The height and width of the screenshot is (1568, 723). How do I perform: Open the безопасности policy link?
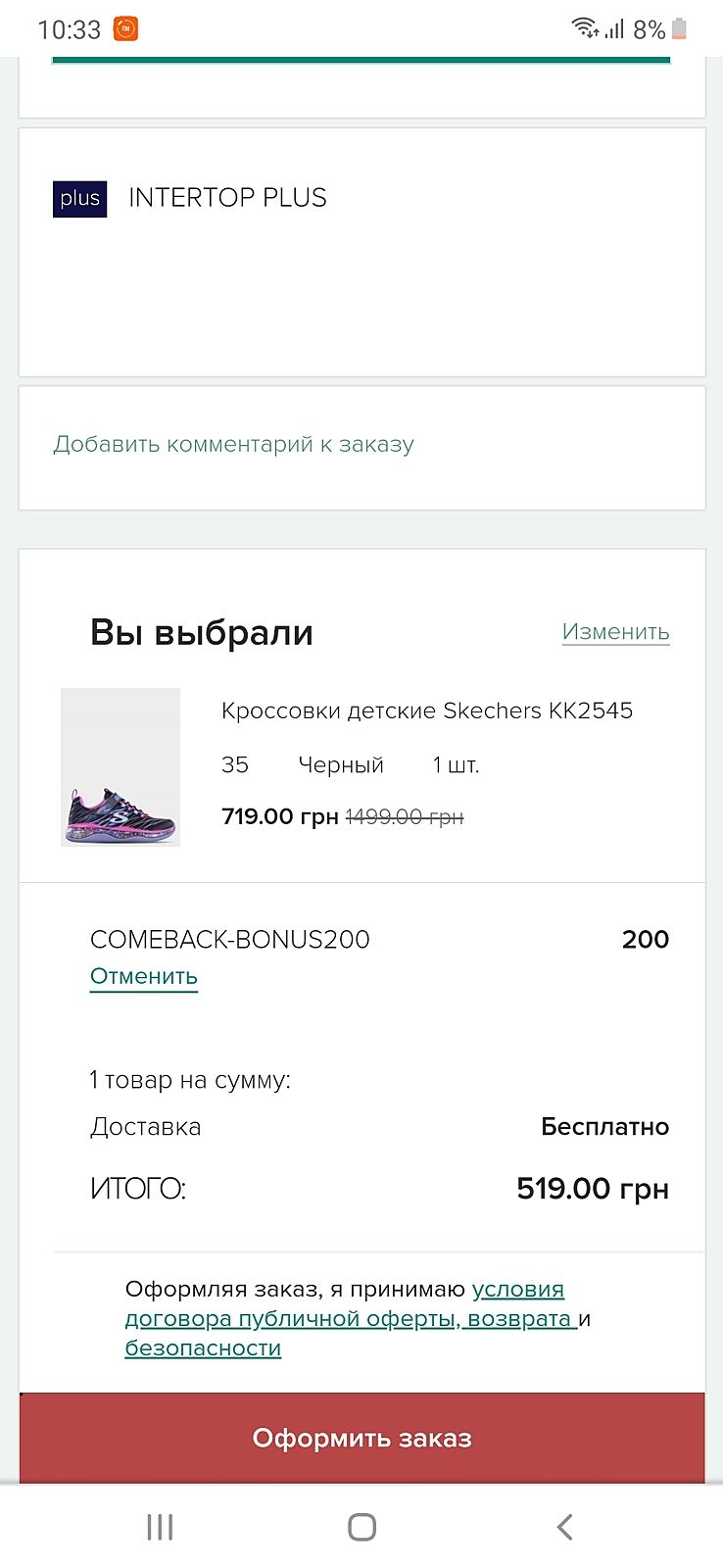pos(203,1348)
